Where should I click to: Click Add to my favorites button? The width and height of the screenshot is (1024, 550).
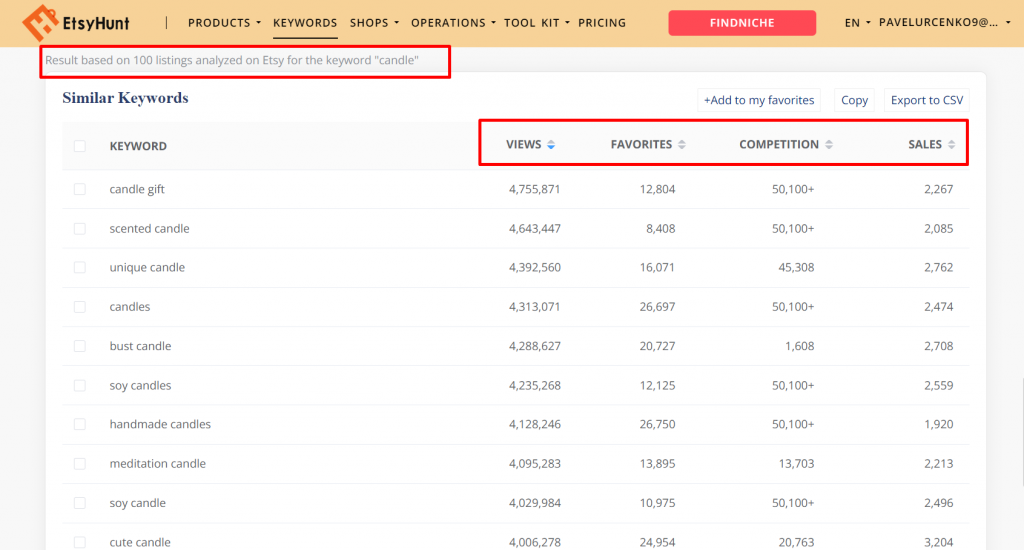(759, 100)
